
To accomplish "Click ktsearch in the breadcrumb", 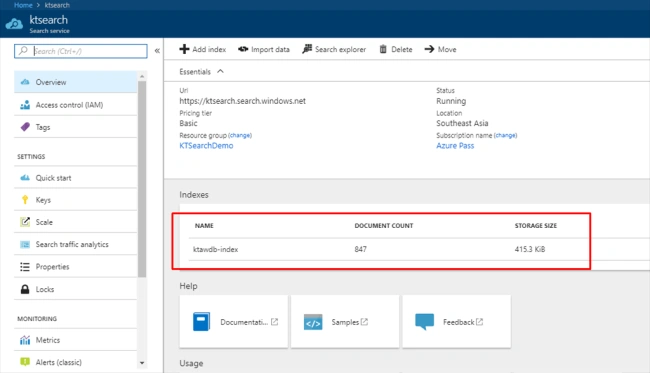I will click(x=57, y=5).
